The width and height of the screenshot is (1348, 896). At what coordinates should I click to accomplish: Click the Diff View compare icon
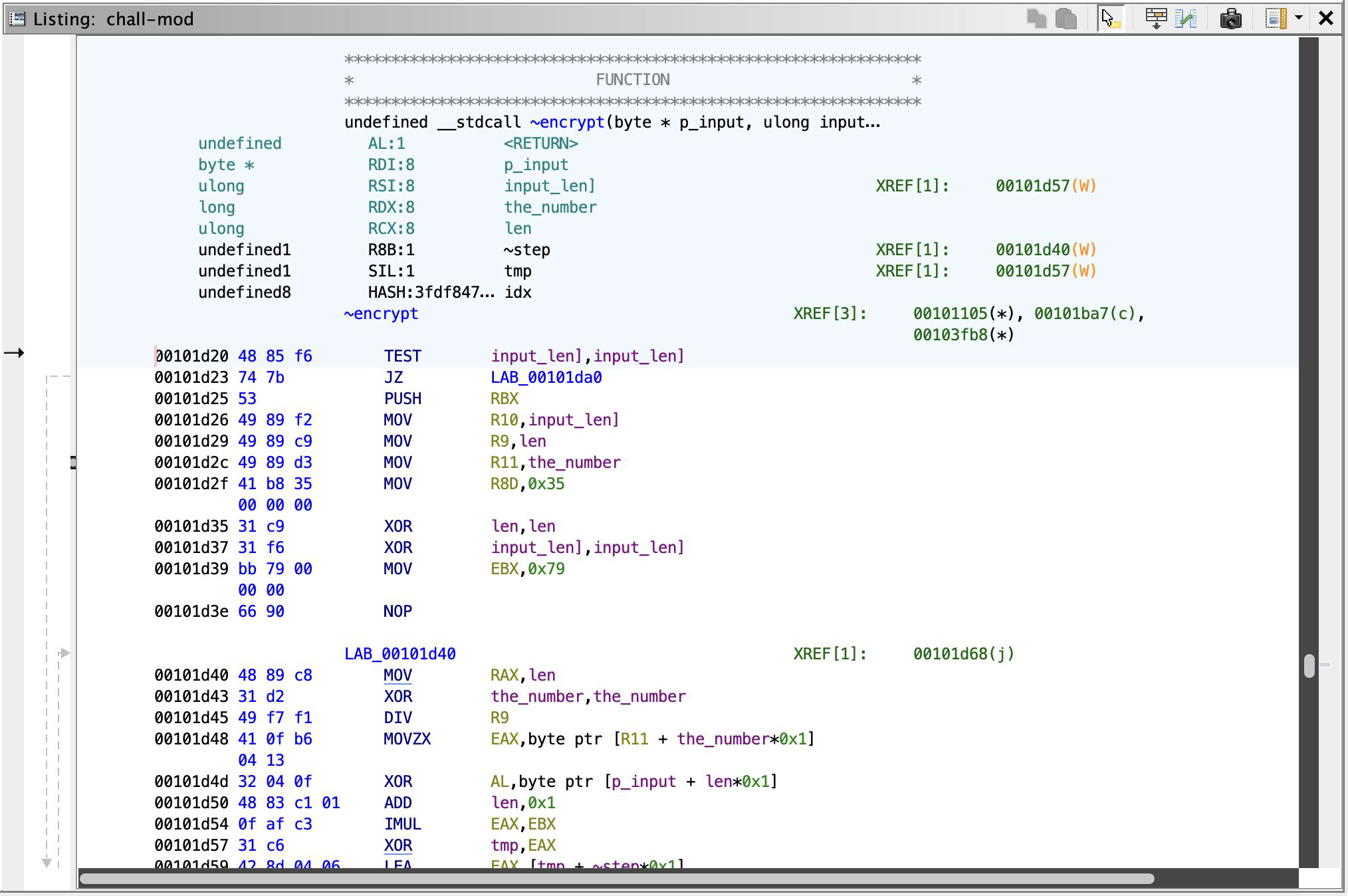tap(1186, 19)
